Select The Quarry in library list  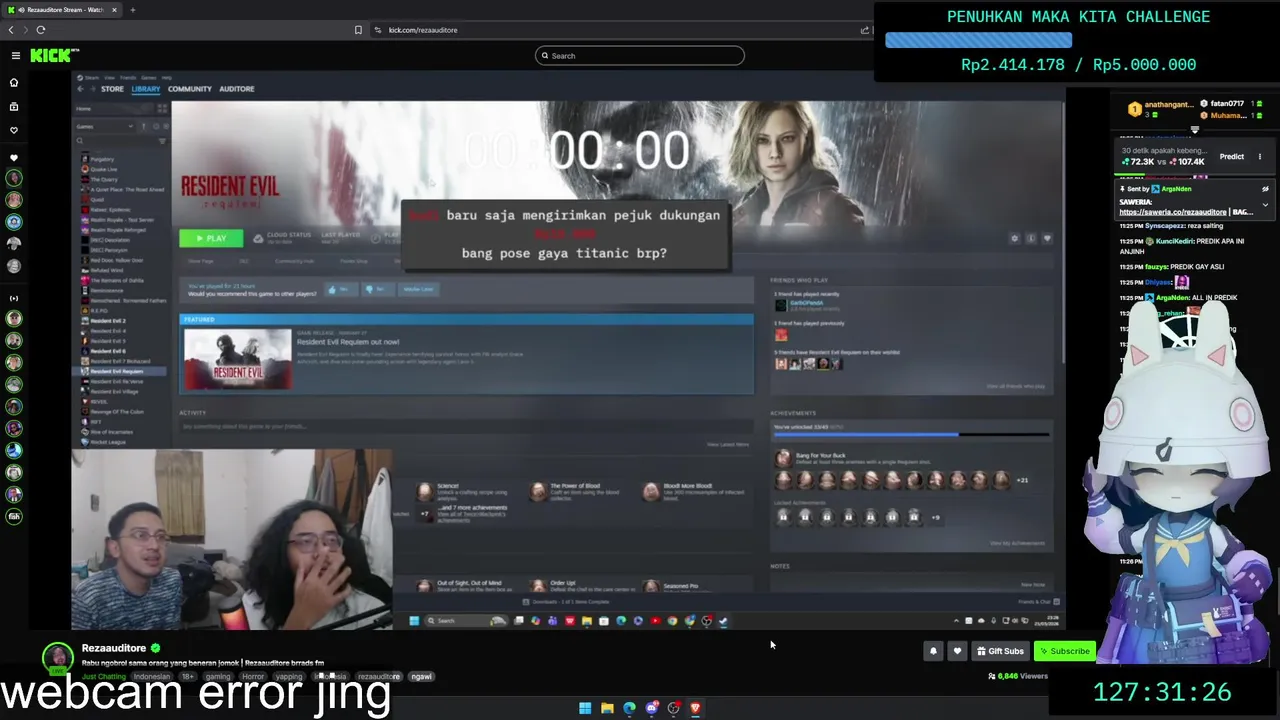[104, 179]
